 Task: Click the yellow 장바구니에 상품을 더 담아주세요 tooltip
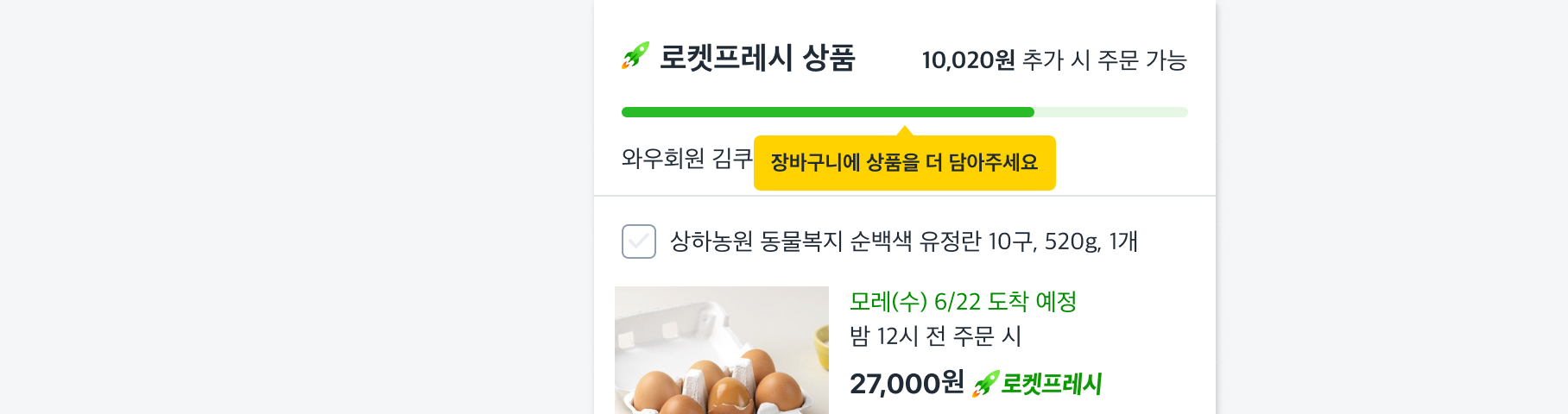coord(904,163)
